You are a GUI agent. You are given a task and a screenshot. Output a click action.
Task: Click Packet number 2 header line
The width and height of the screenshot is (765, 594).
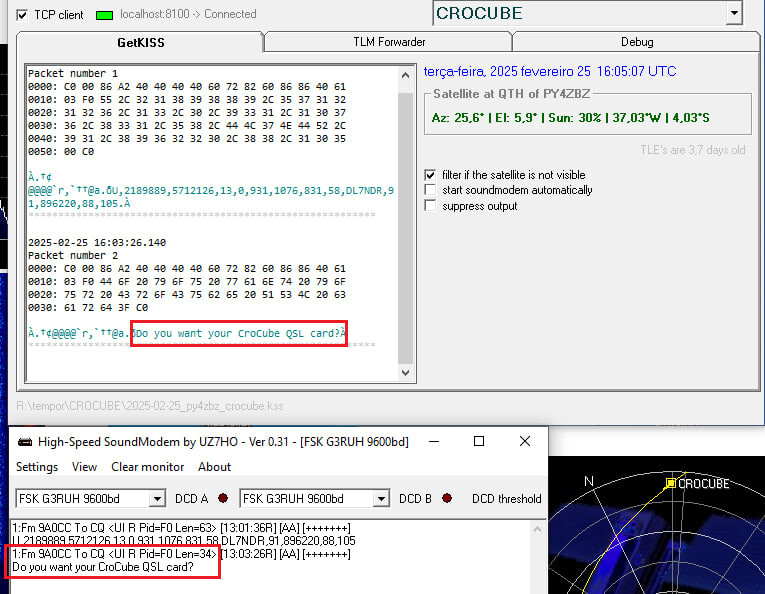coord(73,255)
